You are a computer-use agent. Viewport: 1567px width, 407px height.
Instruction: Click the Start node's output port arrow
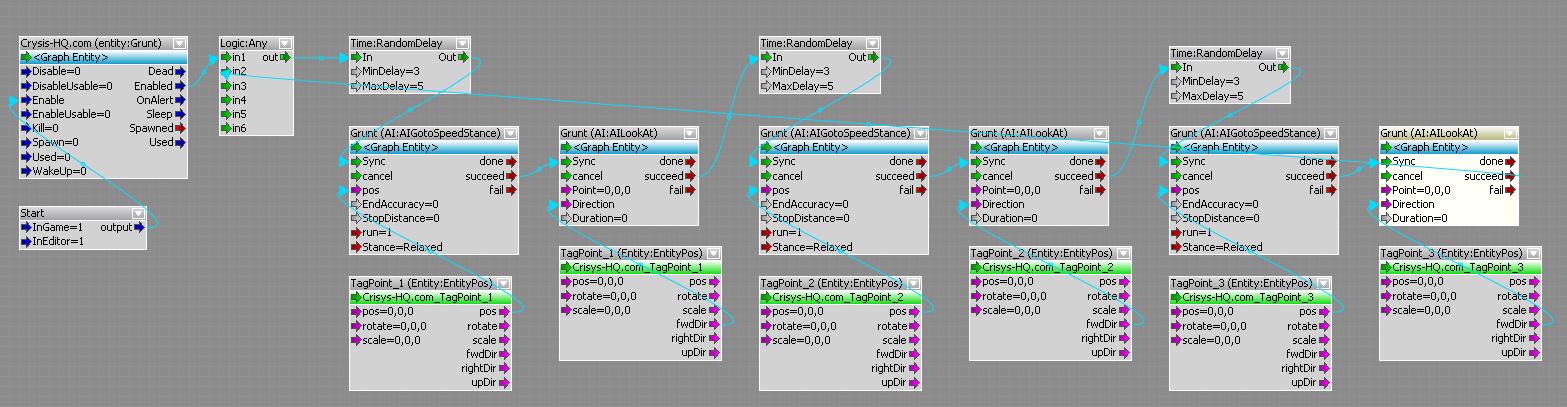(140, 227)
